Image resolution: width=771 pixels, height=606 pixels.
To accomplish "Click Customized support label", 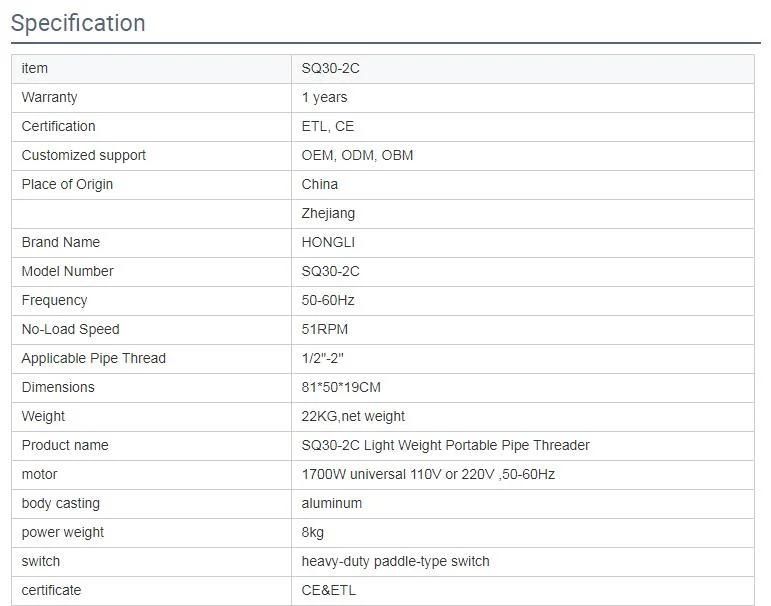I will (84, 155).
